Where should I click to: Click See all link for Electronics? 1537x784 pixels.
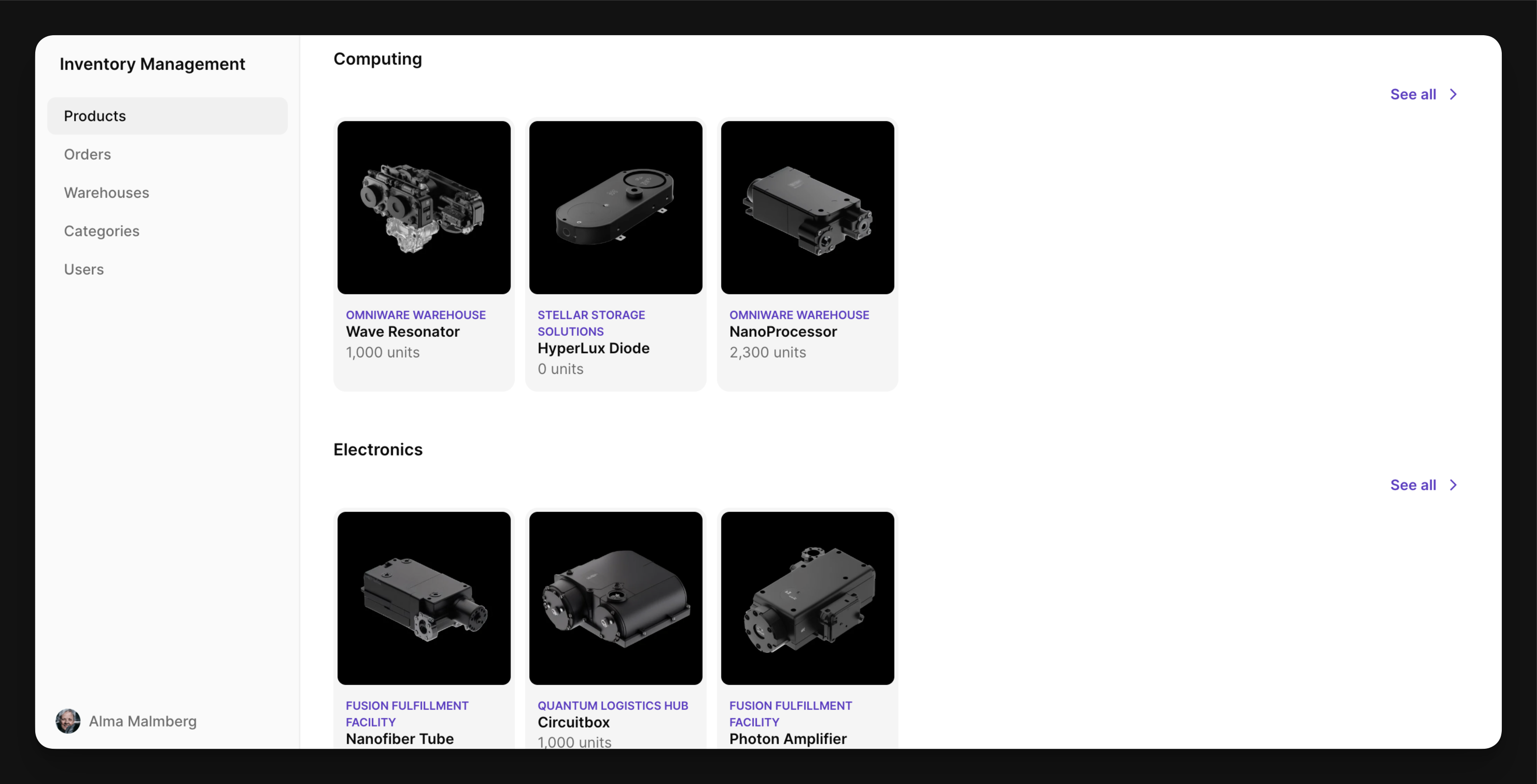click(x=1413, y=485)
